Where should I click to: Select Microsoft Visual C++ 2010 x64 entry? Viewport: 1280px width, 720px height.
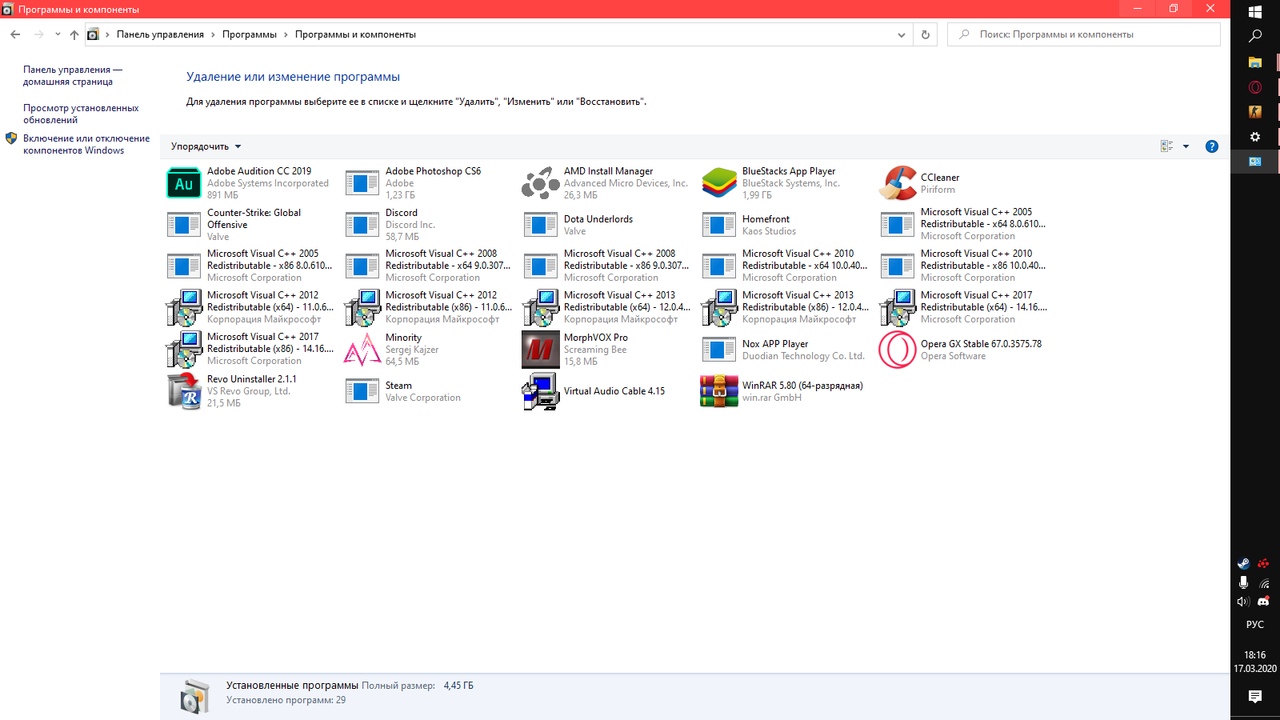(785, 266)
